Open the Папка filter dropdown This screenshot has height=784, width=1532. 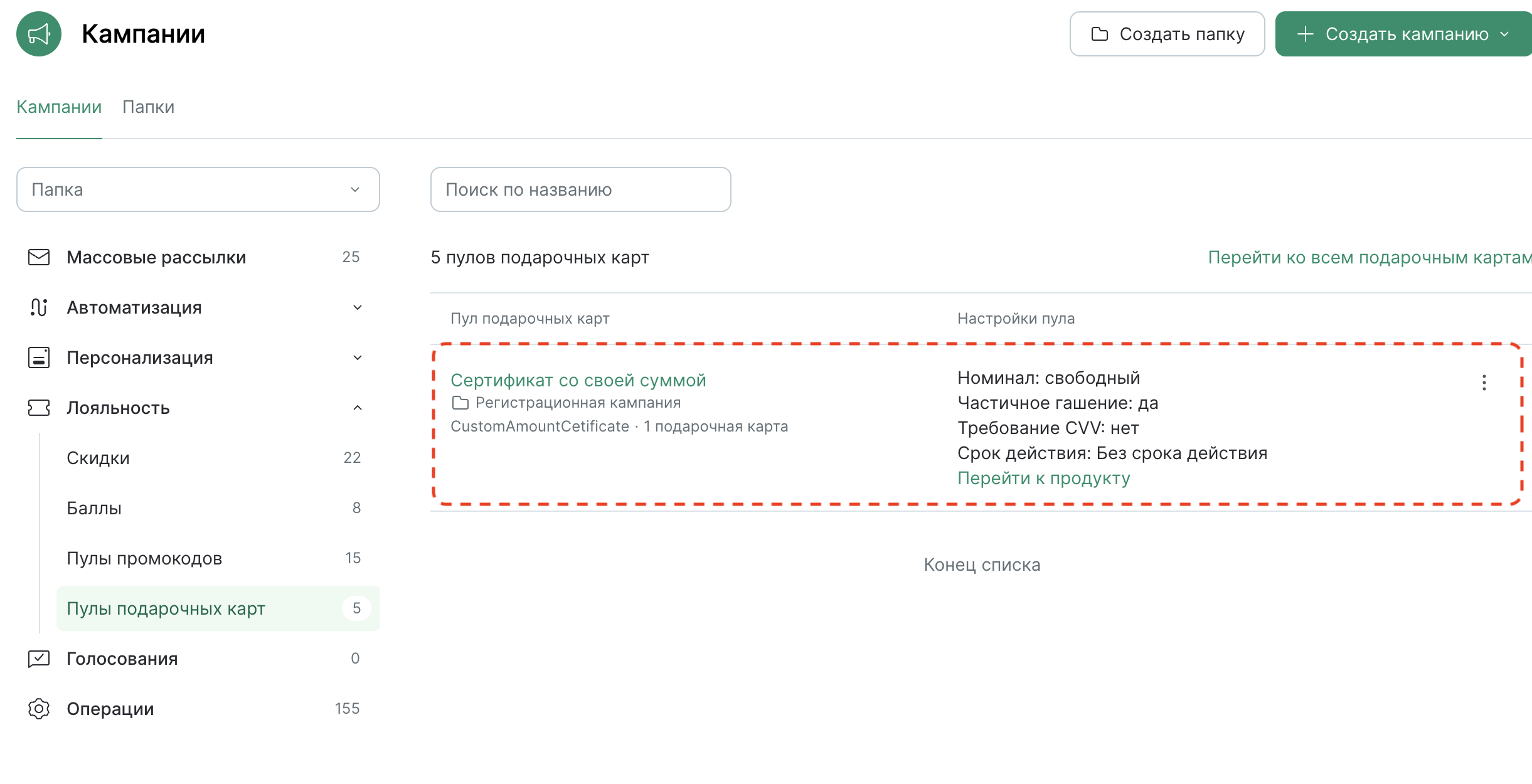198,189
